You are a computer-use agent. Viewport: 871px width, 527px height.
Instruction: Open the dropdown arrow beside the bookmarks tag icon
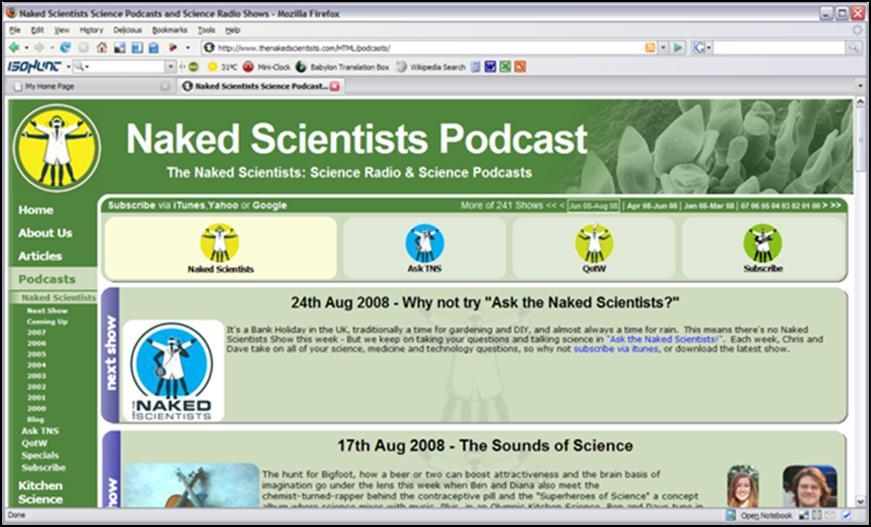(188, 48)
